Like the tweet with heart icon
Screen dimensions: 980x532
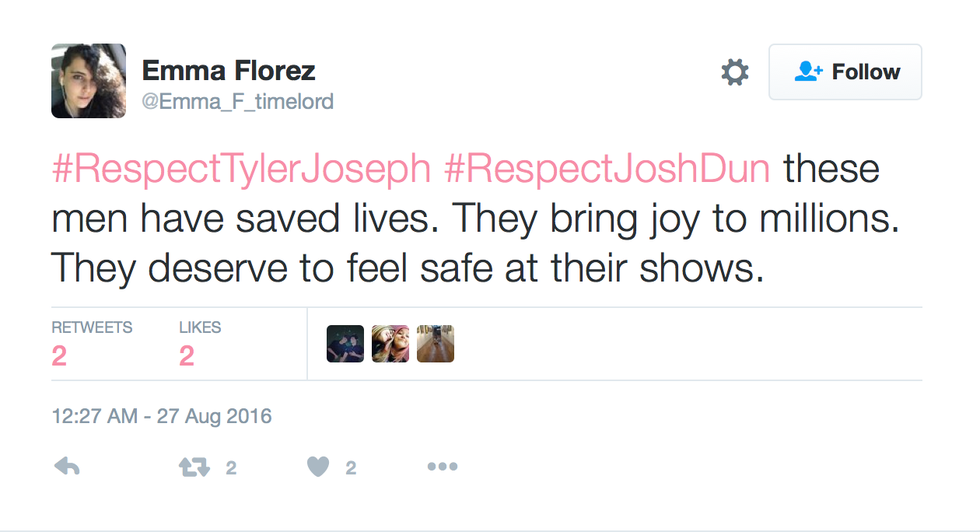click(318, 467)
